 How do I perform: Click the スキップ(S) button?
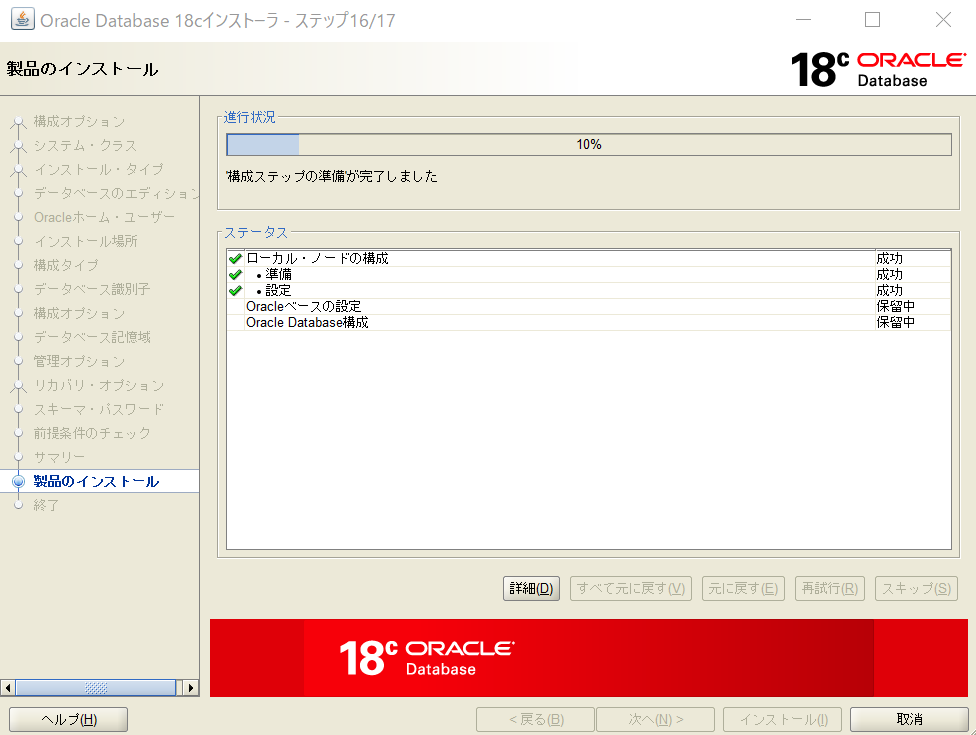coord(915,588)
